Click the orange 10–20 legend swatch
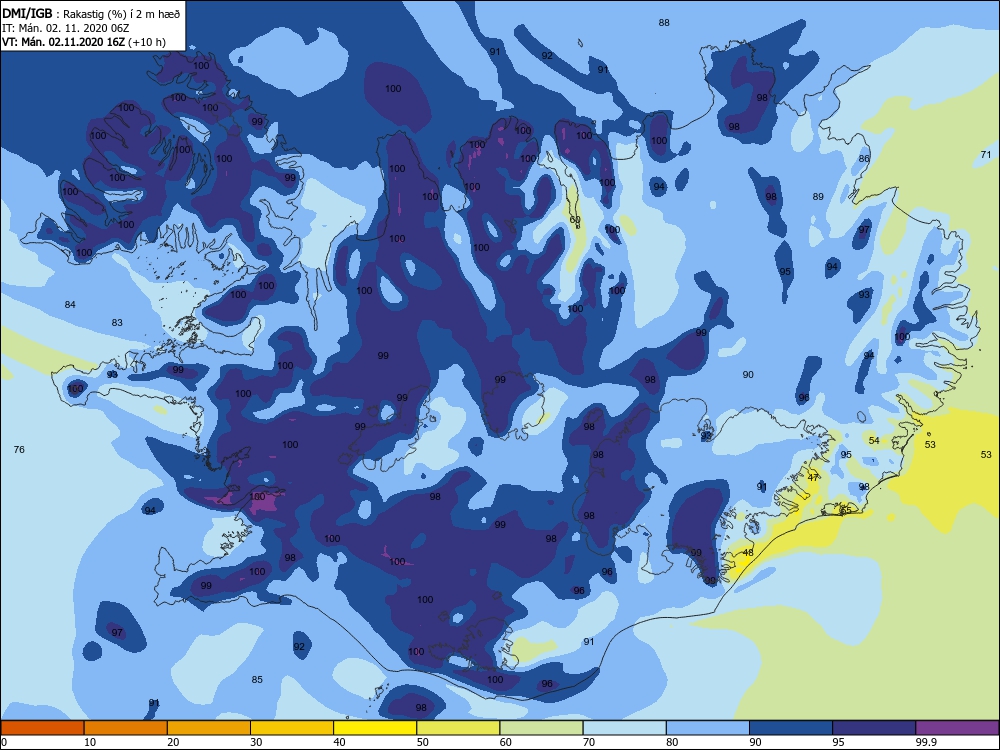This screenshot has height=750, width=1000. 126,728
